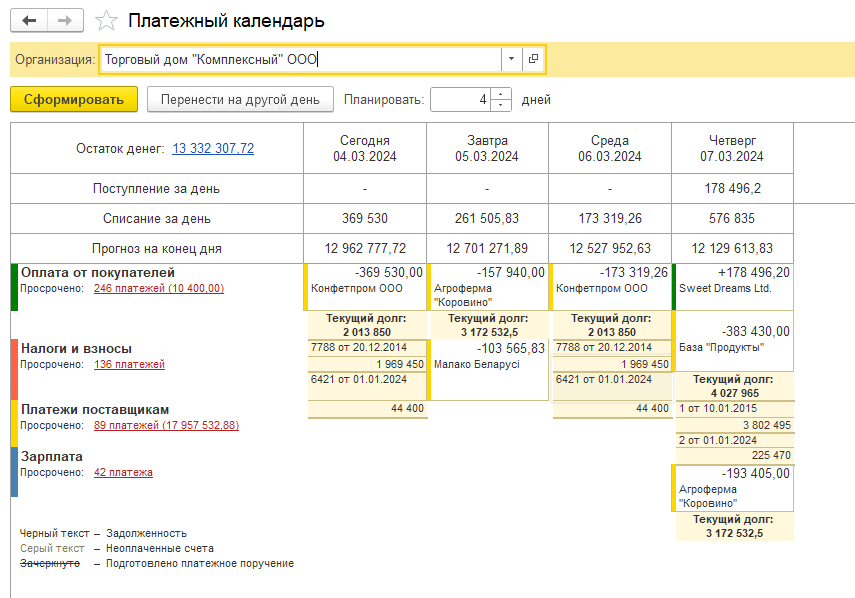Viewport: 855px width, 598px height.
Task: Click the forward navigation arrow
Action: 65,21
